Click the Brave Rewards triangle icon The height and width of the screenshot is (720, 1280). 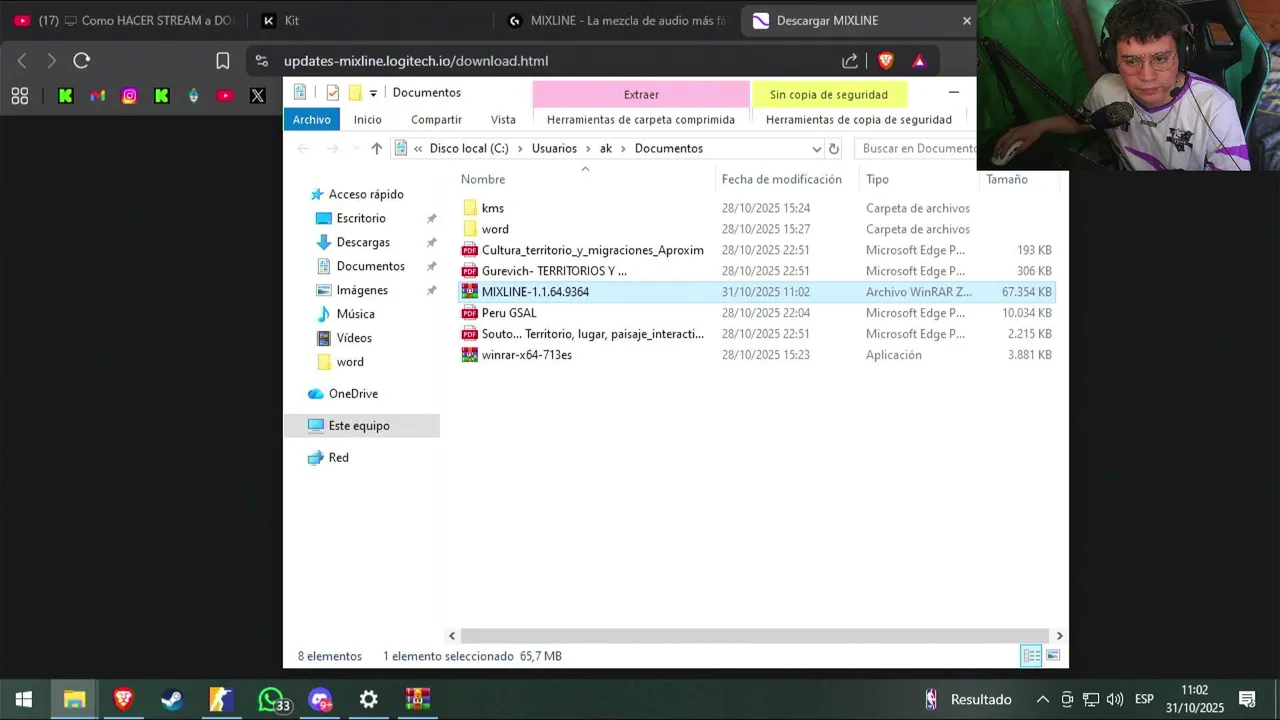tap(919, 61)
